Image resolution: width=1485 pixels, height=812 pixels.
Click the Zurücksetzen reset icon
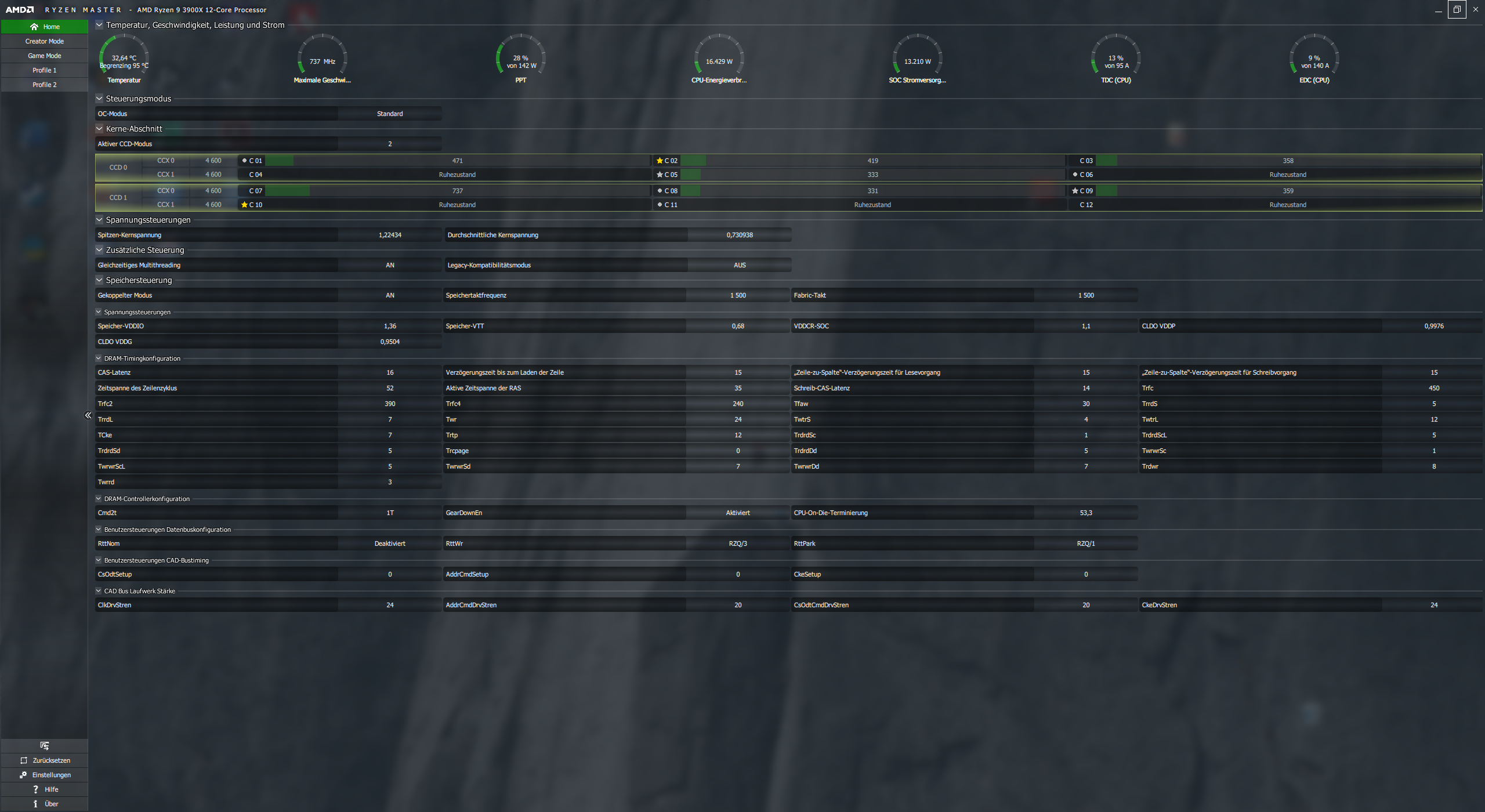pos(24,760)
